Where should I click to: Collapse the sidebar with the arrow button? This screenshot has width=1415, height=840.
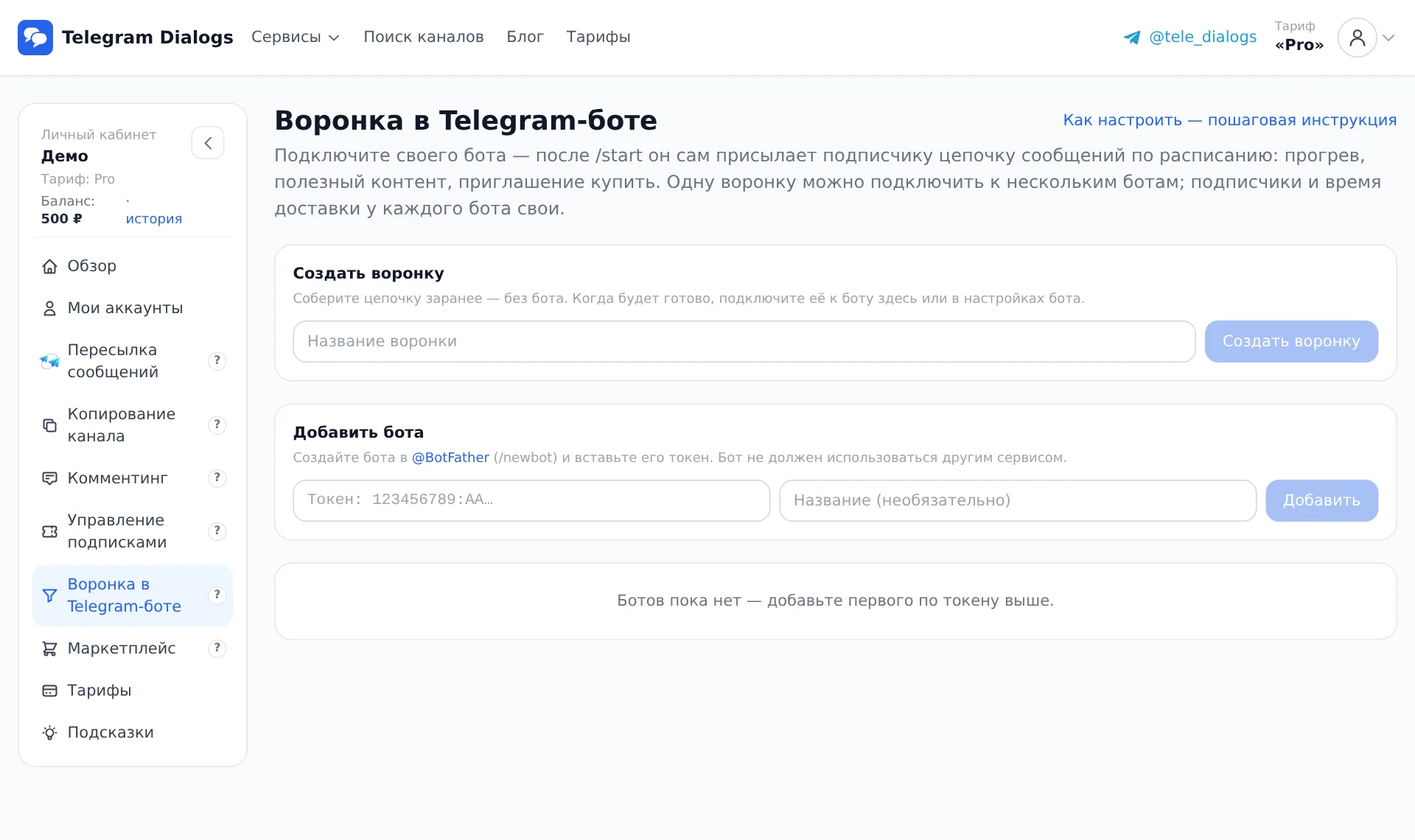point(208,143)
